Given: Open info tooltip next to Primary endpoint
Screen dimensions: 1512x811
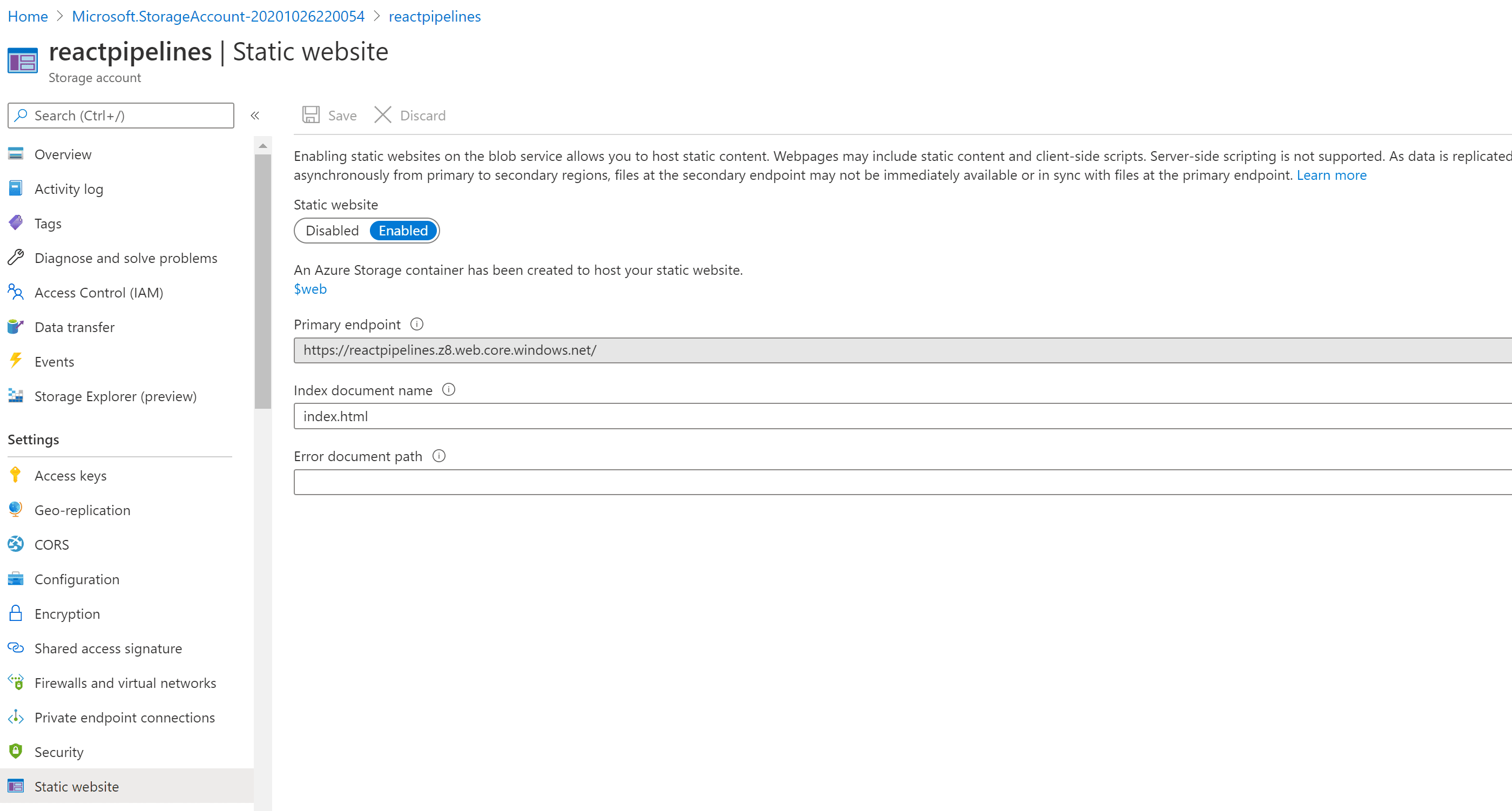Looking at the screenshot, I should 417,324.
